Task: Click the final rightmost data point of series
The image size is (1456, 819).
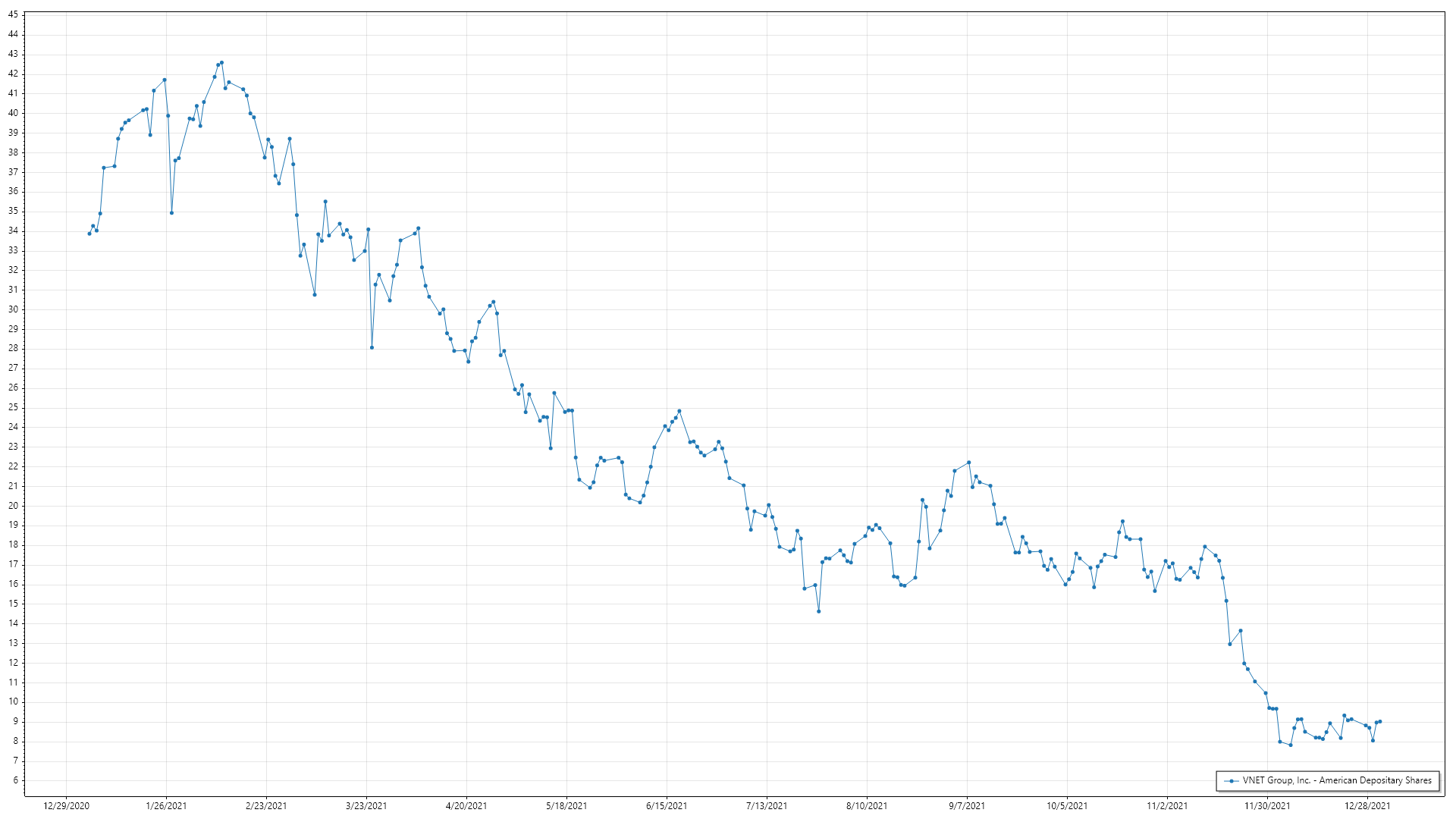Action: click(1379, 721)
